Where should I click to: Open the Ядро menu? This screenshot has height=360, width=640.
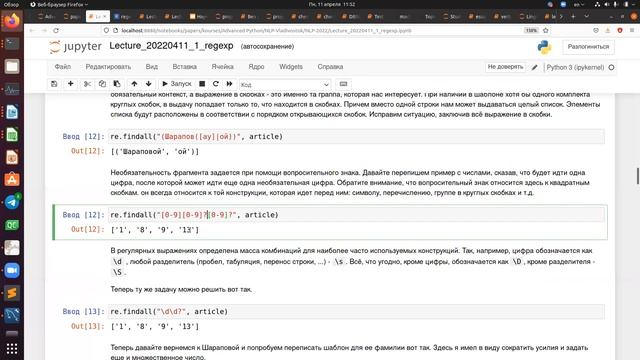pos(256,67)
